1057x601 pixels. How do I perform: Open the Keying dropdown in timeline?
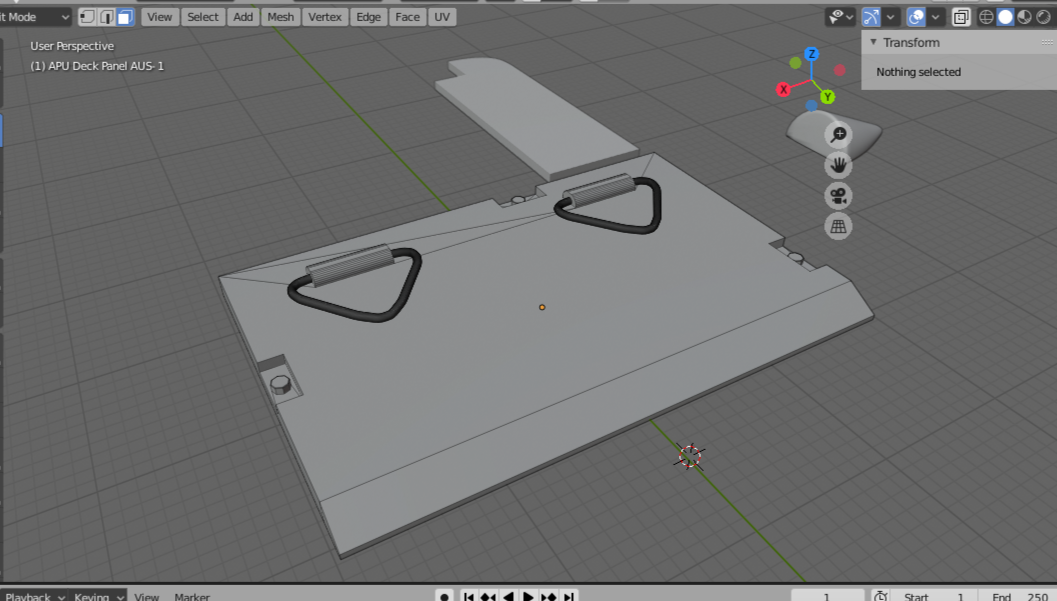[x=98, y=596]
